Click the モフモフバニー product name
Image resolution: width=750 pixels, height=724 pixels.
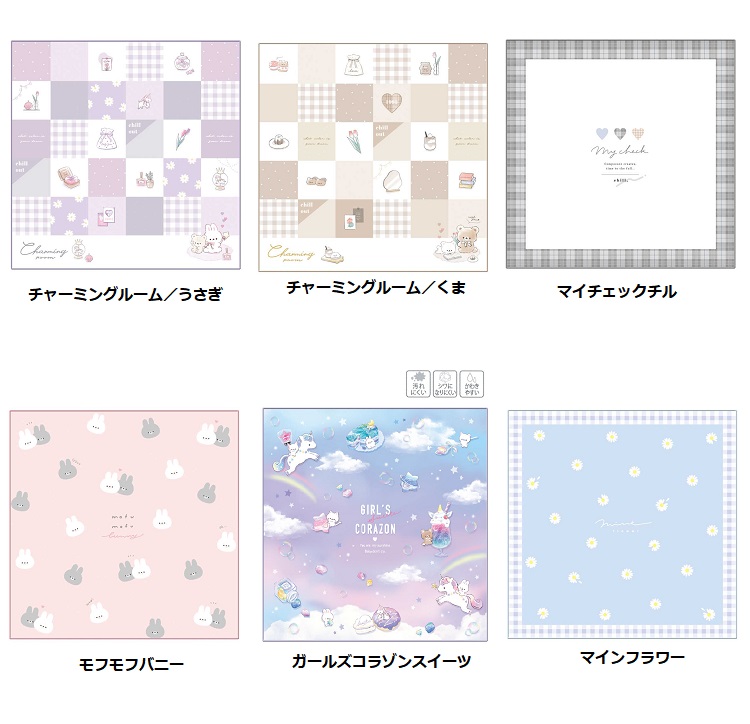pos(131,664)
